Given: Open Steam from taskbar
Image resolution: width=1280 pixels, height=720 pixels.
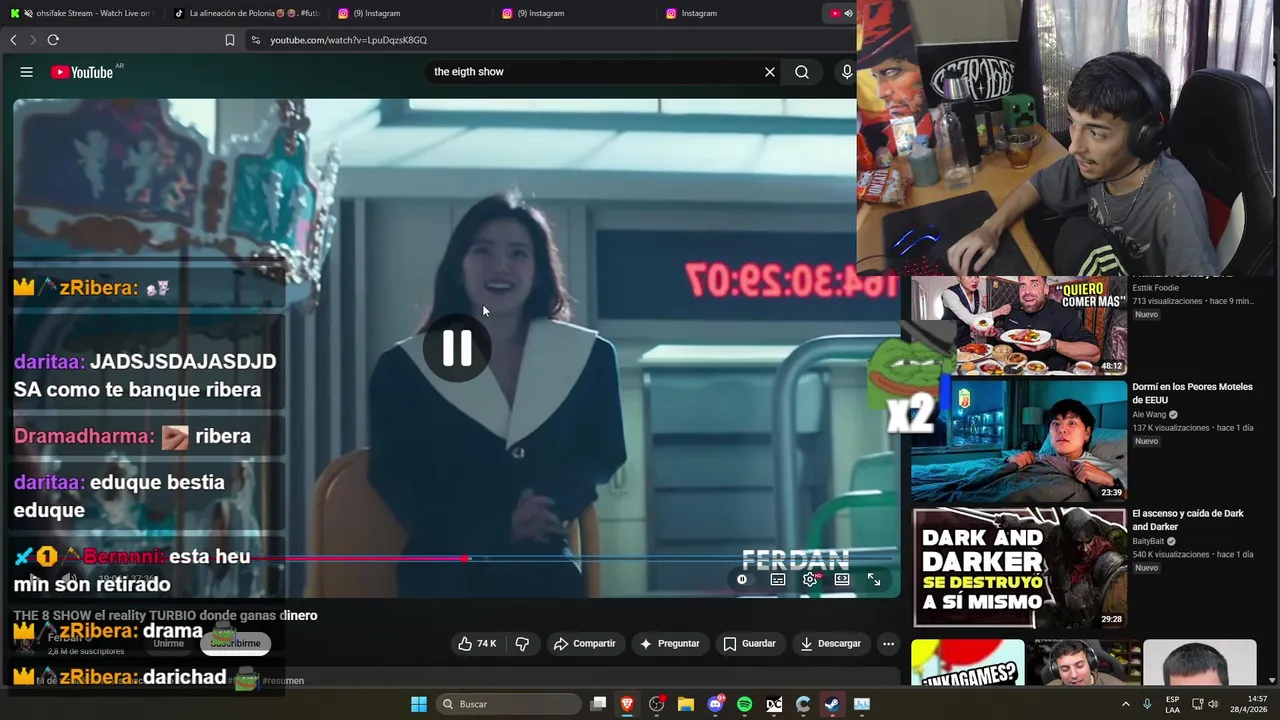Looking at the screenshot, I should (x=832, y=704).
